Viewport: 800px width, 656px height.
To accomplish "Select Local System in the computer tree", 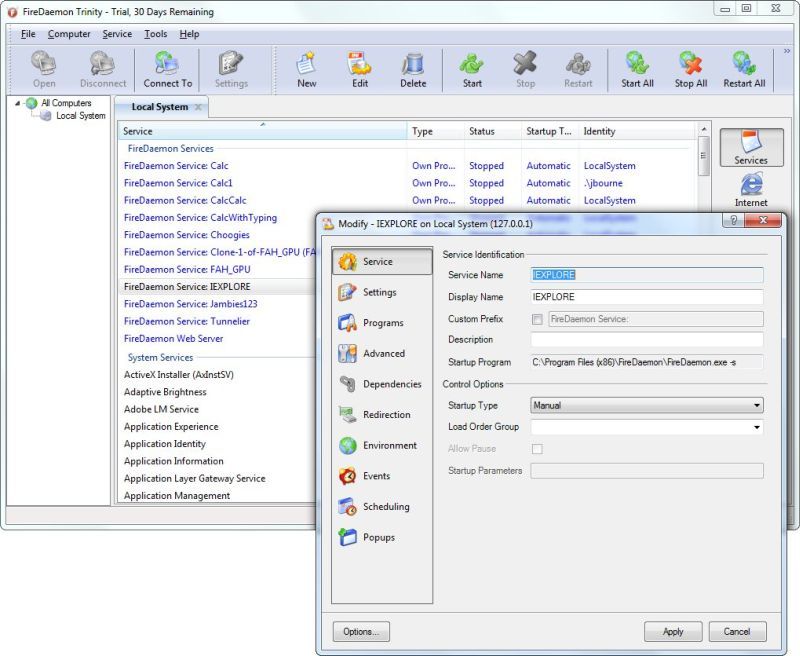I will (81, 116).
